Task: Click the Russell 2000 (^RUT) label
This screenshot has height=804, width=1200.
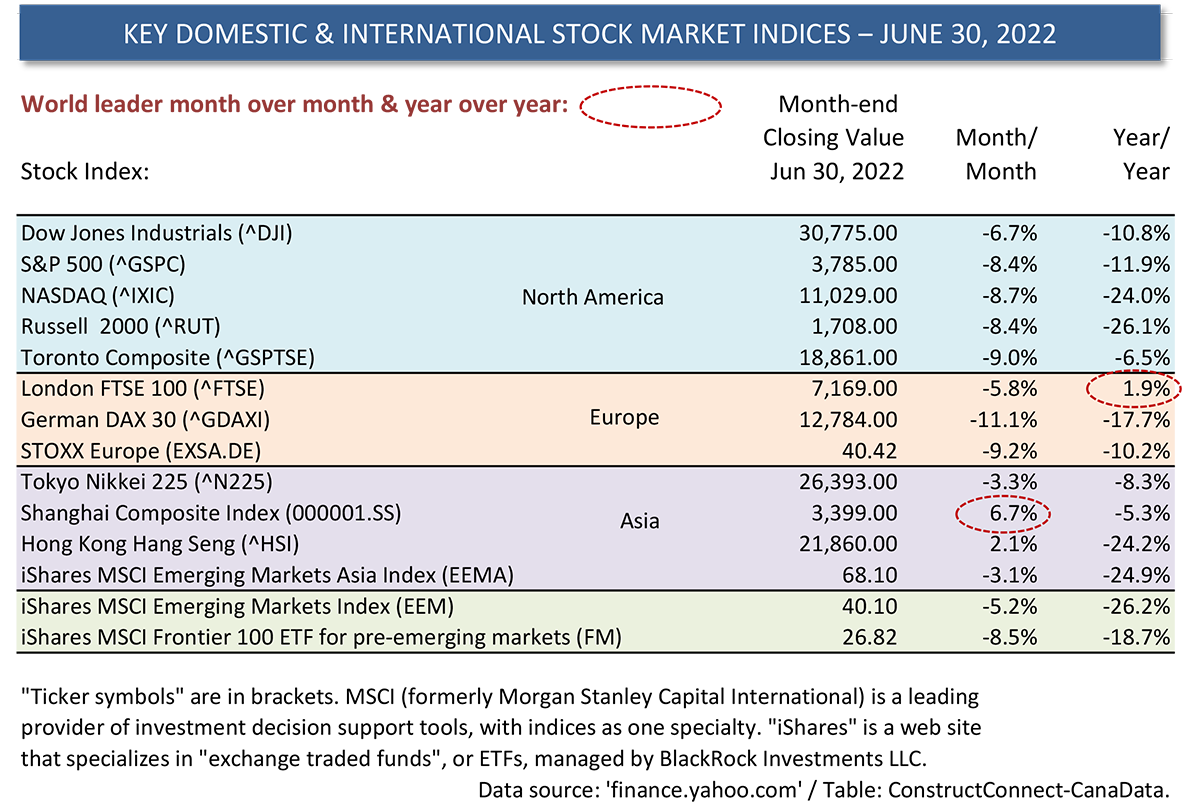Action: pyautogui.click(x=120, y=326)
